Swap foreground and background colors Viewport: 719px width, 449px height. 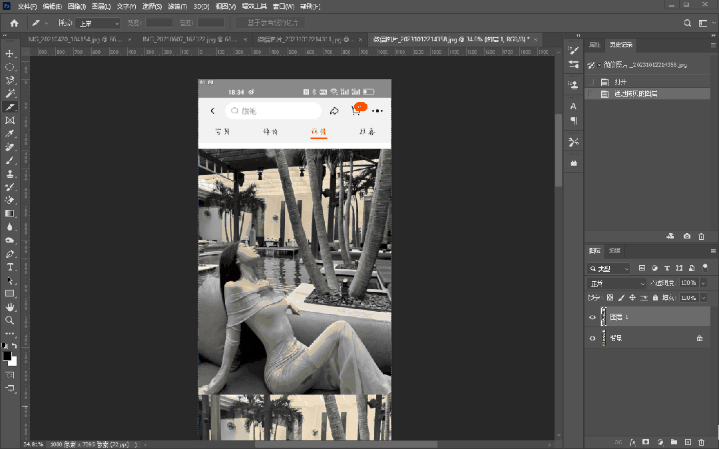(x=15, y=345)
